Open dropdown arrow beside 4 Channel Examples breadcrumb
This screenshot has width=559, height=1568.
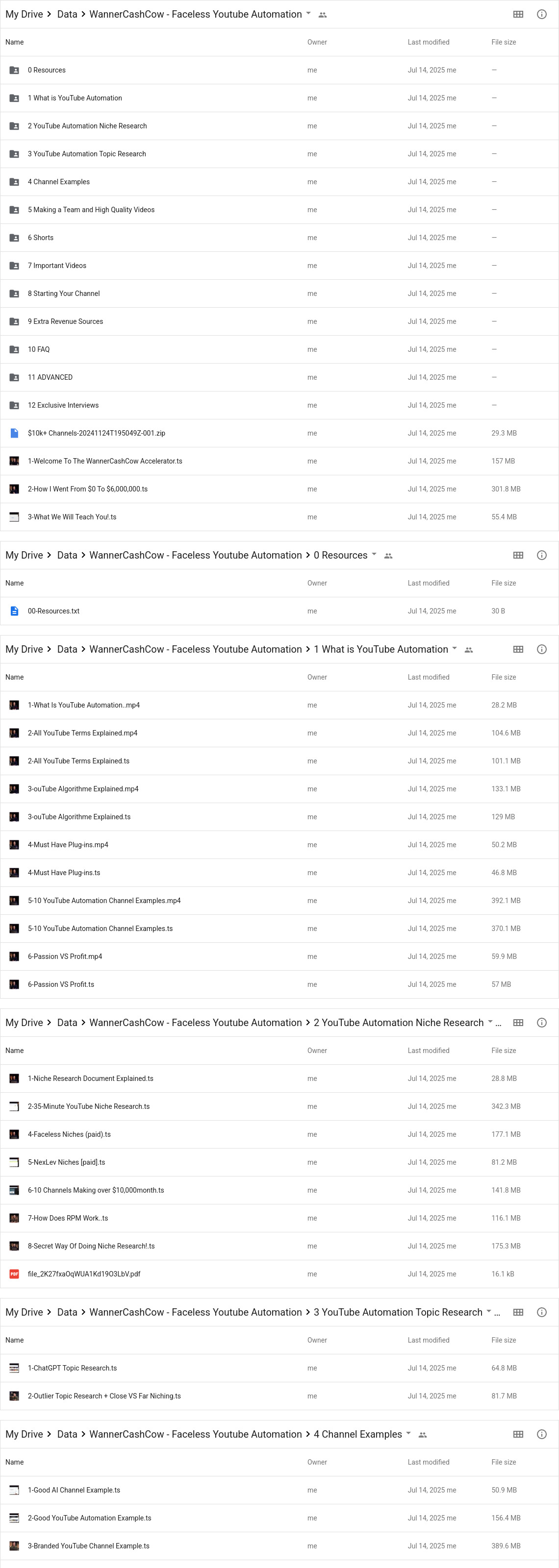tap(408, 1433)
